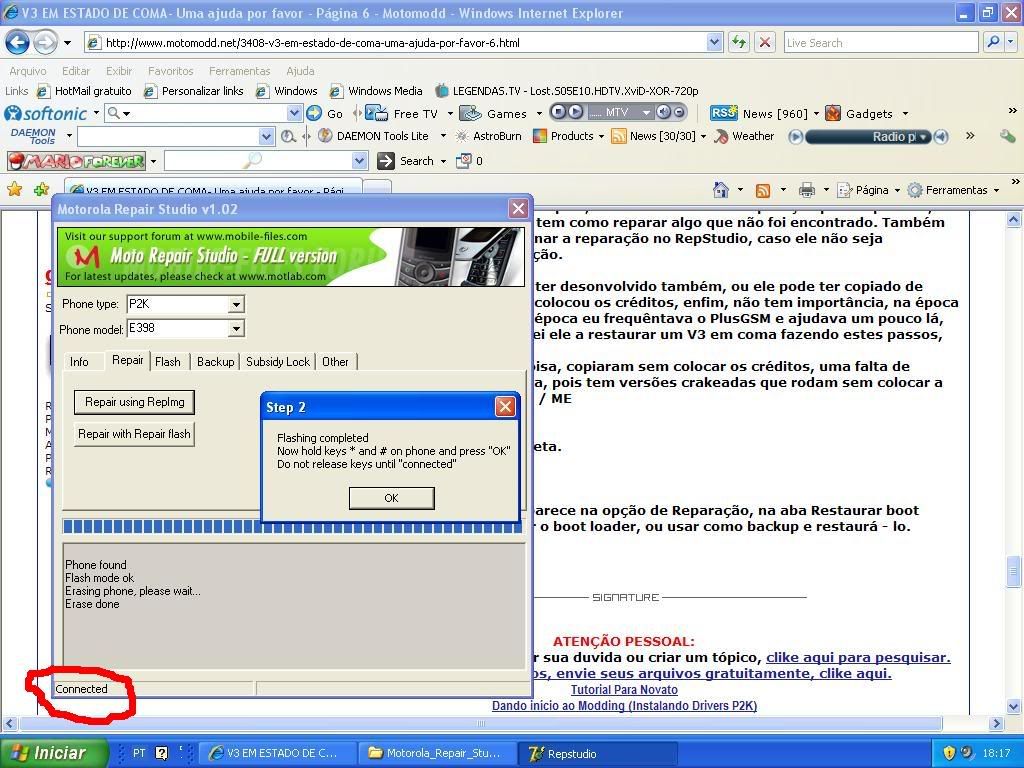Click the Print icon in command bar
The image size is (1024, 768).
point(807,190)
